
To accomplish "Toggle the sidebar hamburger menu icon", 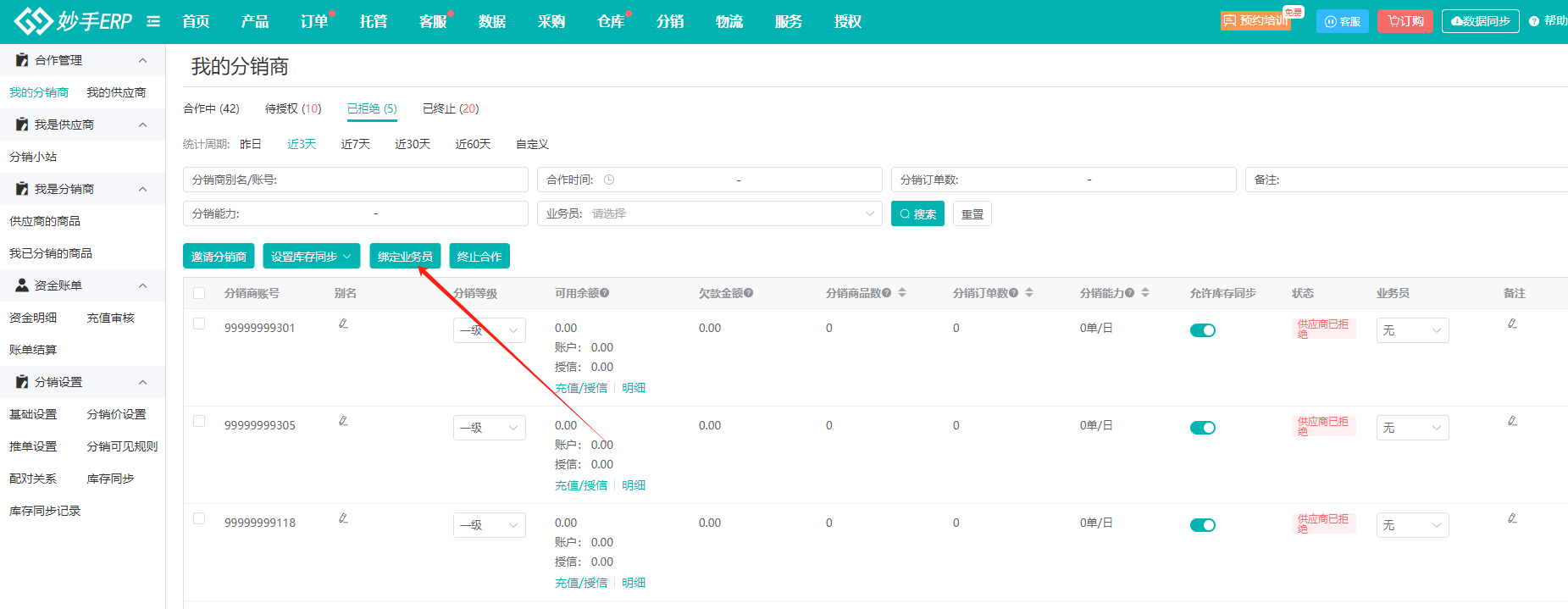I will click(x=153, y=21).
